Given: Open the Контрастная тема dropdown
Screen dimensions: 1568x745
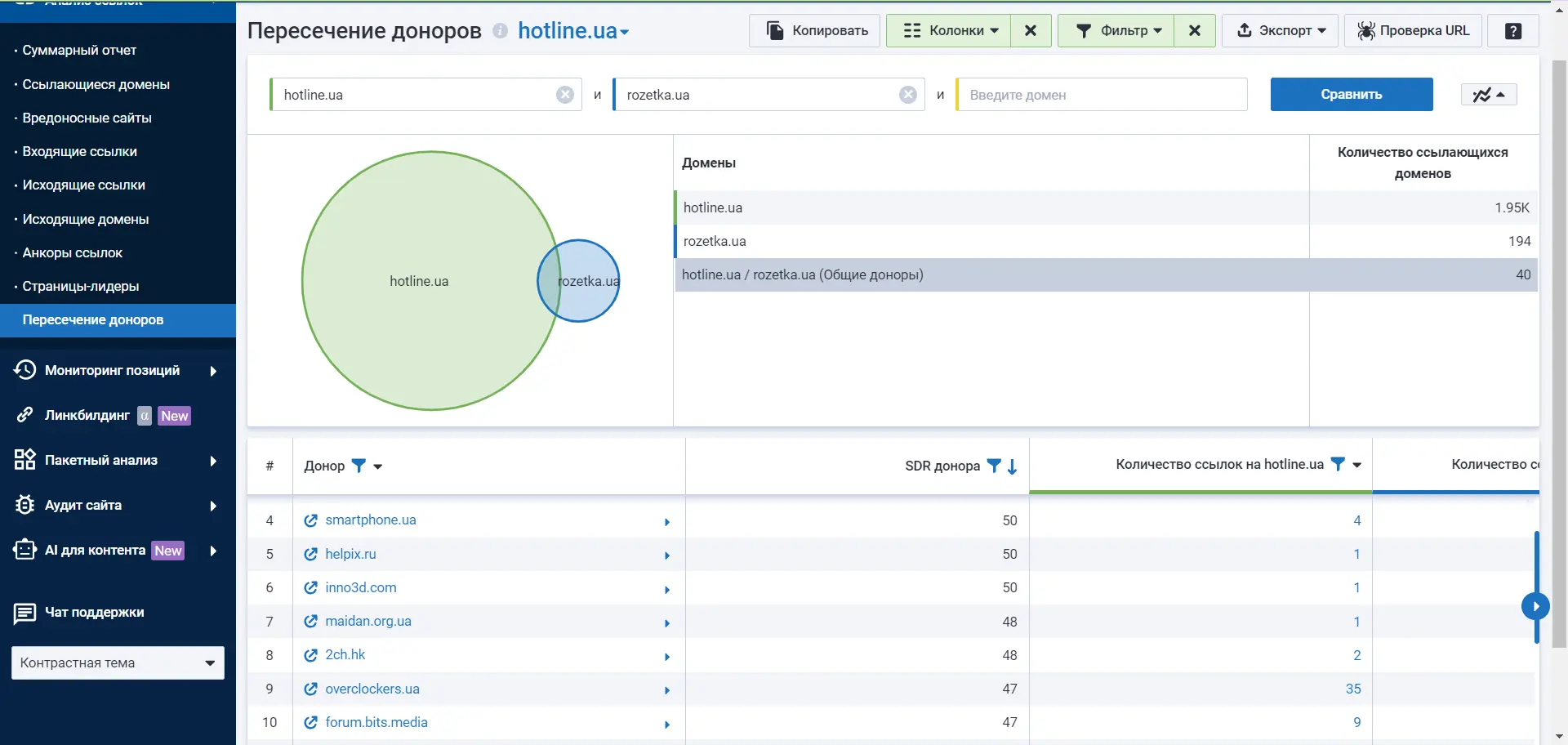Looking at the screenshot, I should click(118, 662).
